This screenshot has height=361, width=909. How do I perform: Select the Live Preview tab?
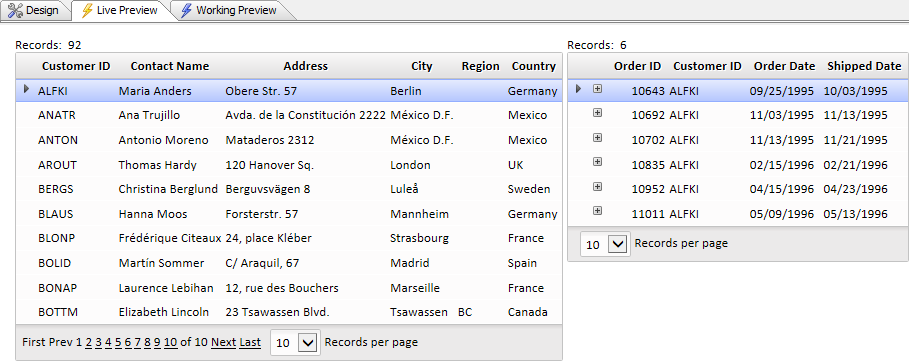(119, 10)
